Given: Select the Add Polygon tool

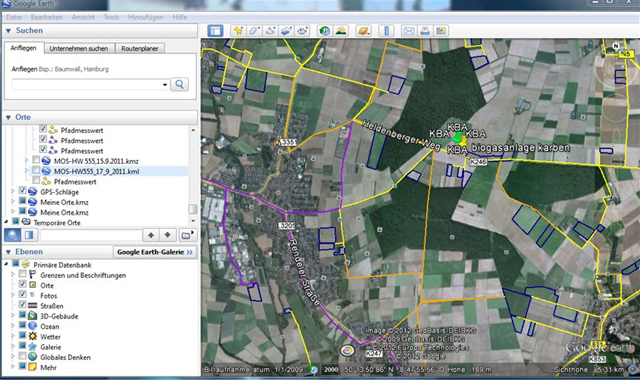Looking at the screenshot, I should (x=254, y=31).
